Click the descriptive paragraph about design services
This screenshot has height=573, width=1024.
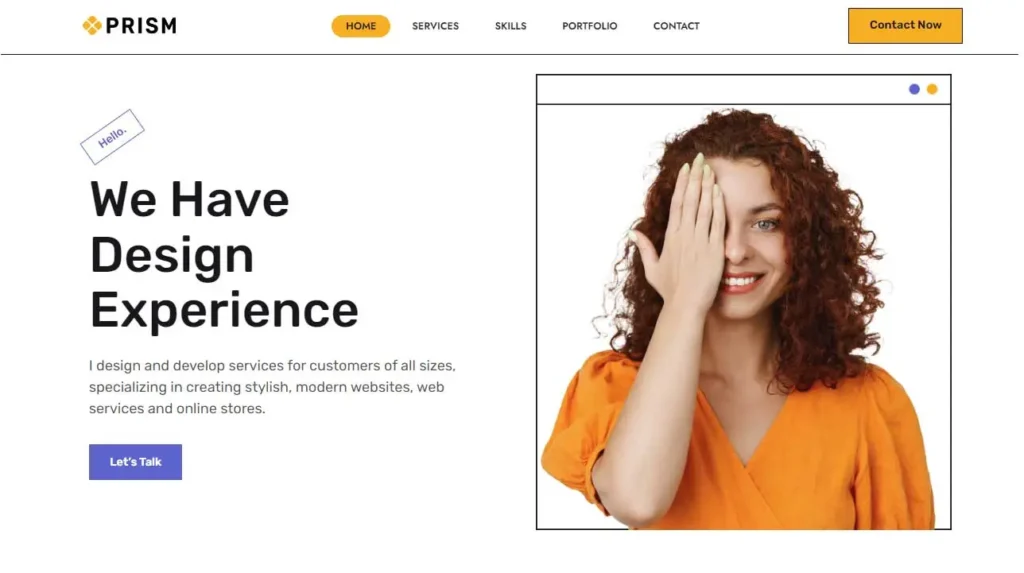coord(272,387)
